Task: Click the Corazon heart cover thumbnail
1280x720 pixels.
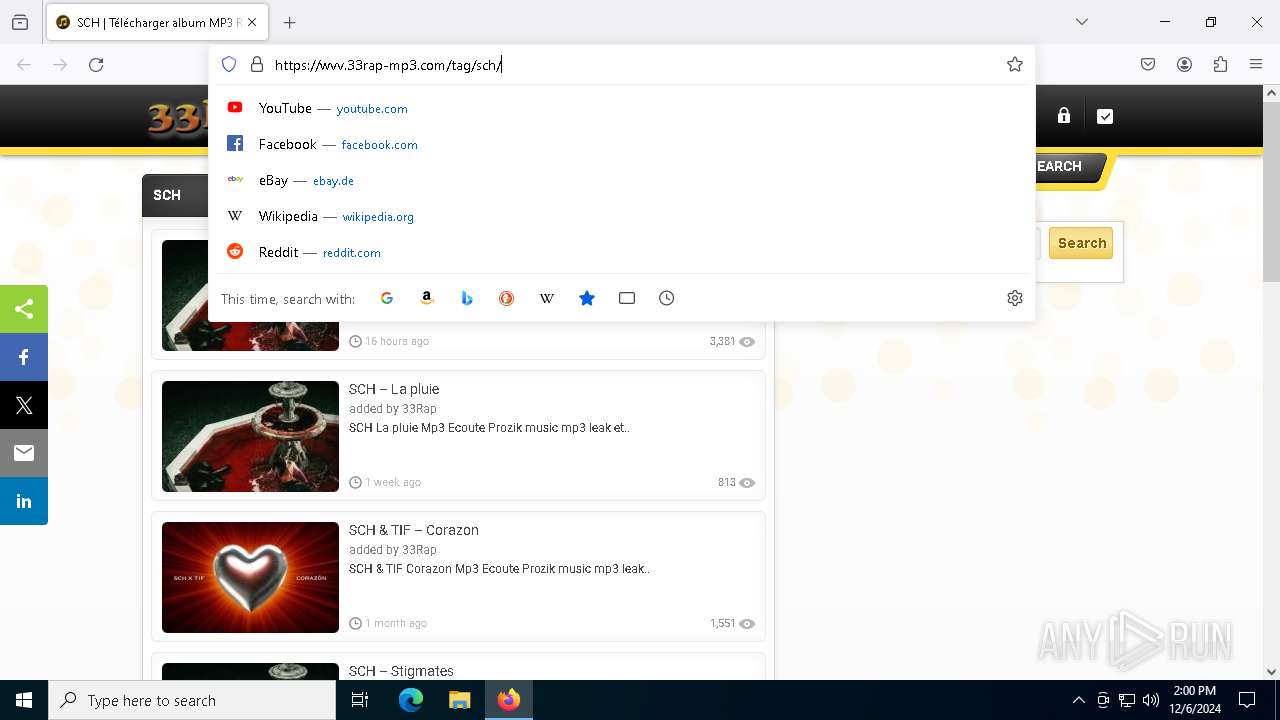Action: (250, 577)
